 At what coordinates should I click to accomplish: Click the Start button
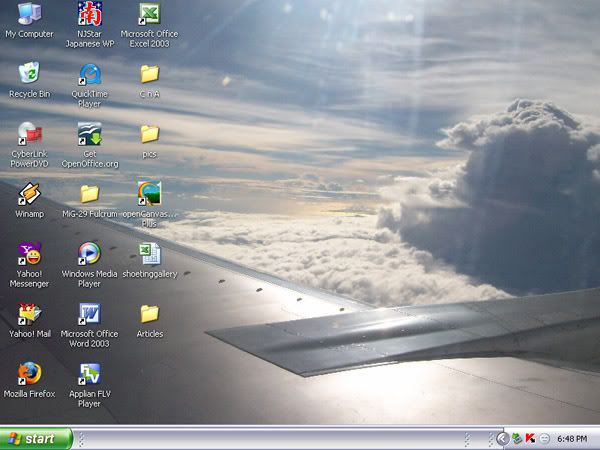37,438
